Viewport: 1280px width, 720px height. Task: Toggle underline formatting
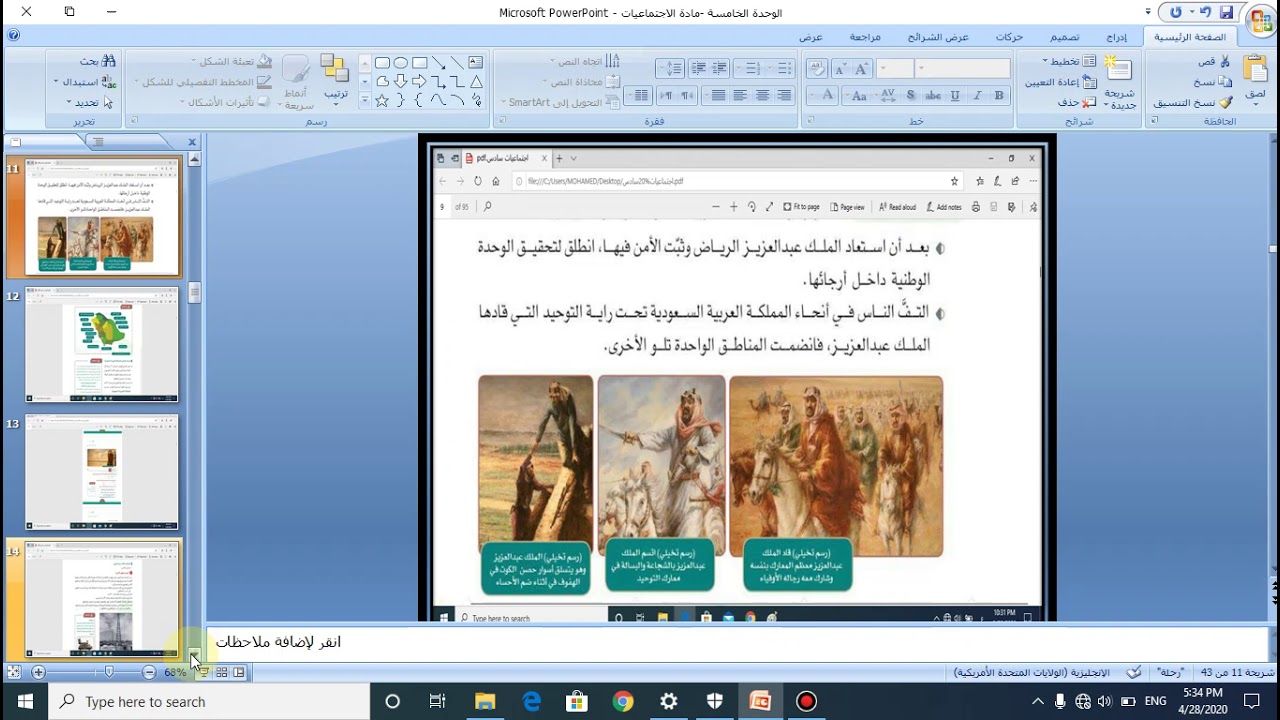pyautogui.click(x=955, y=95)
